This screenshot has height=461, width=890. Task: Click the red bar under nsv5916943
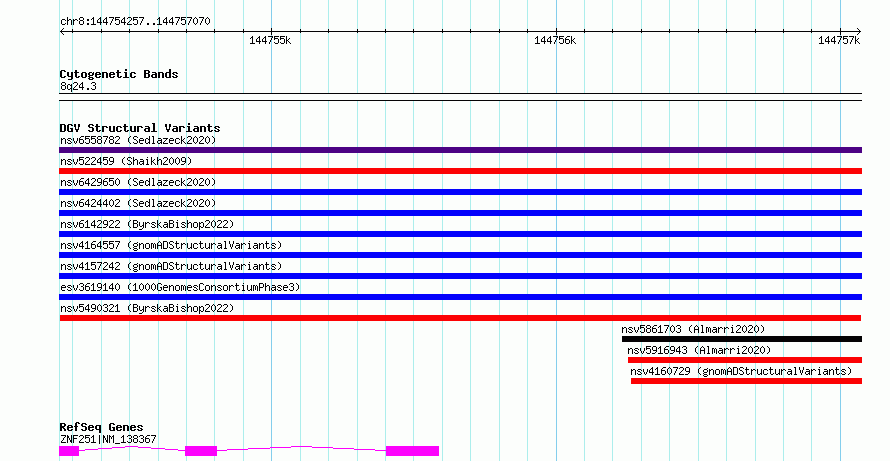click(745, 360)
